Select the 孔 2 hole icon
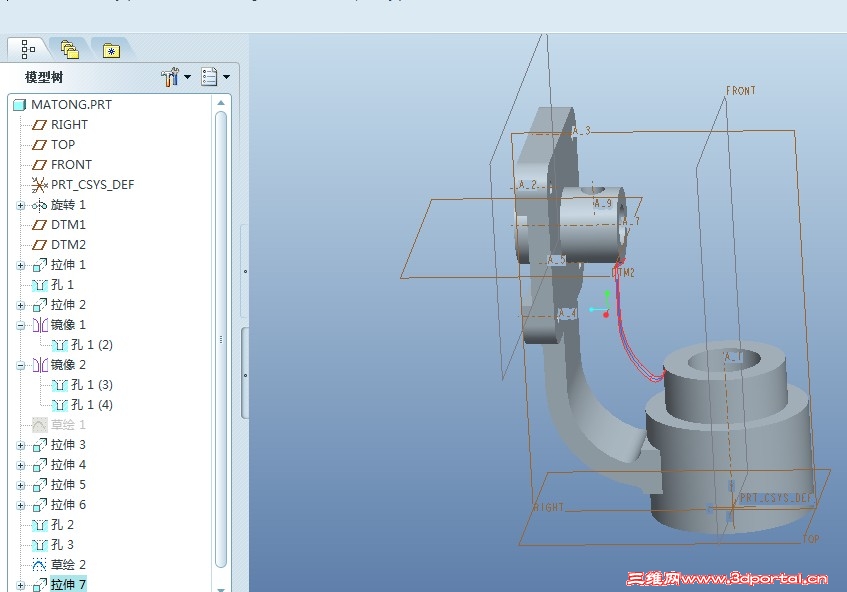Image resolution: width=847 pixels, height=592 pixels. [39, 525]
